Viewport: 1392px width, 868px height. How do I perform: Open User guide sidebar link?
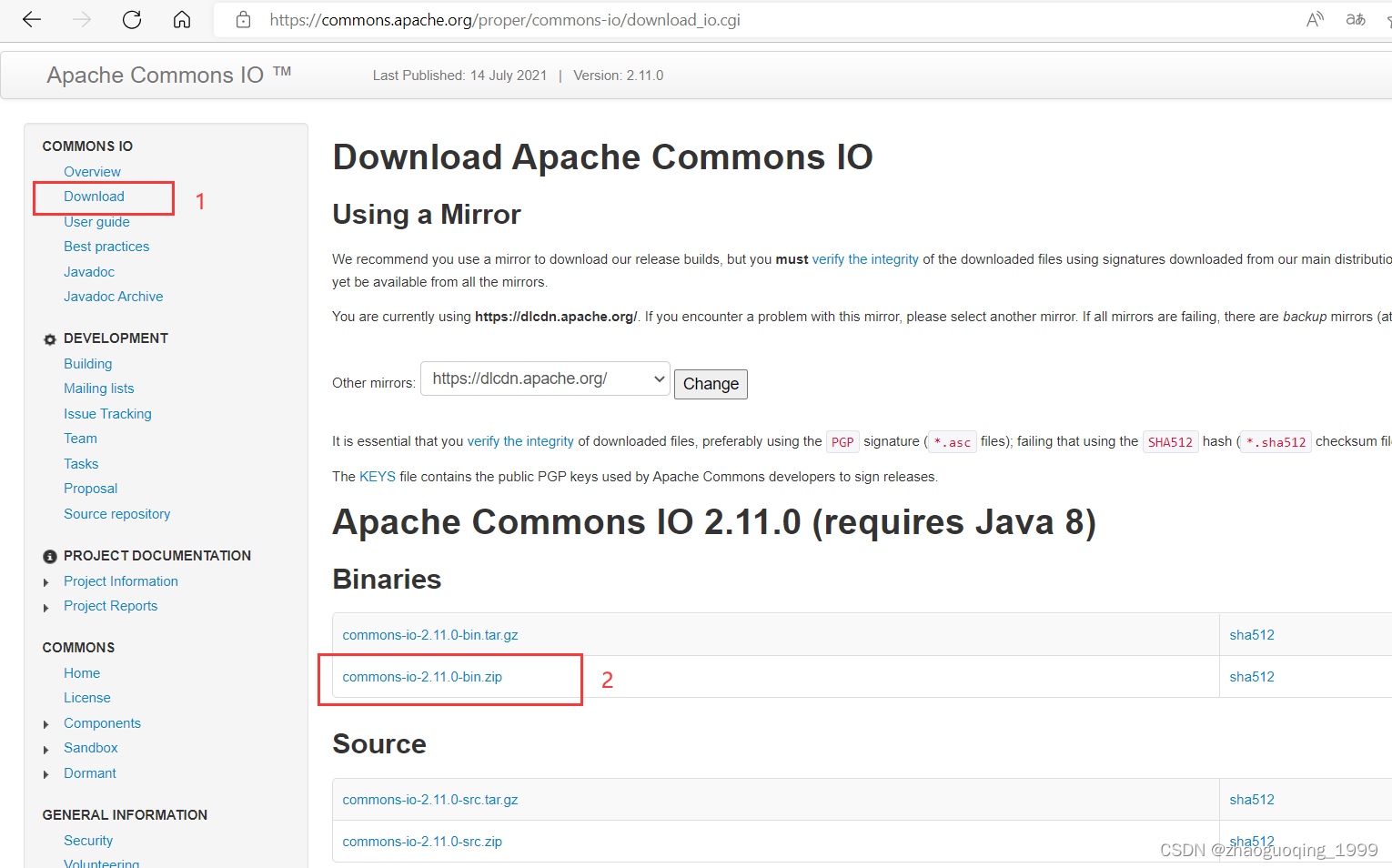[96, 222]
